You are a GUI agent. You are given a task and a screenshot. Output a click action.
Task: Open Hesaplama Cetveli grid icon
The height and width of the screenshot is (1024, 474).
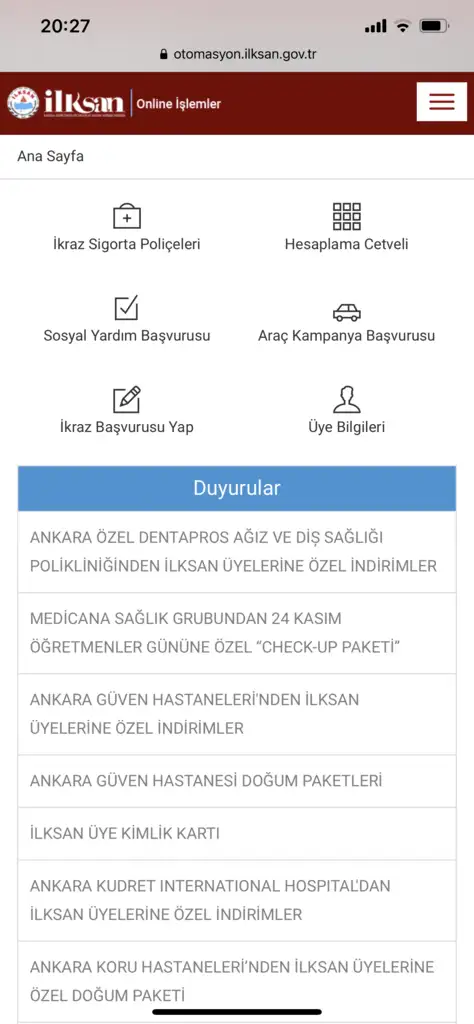point(347,216)
